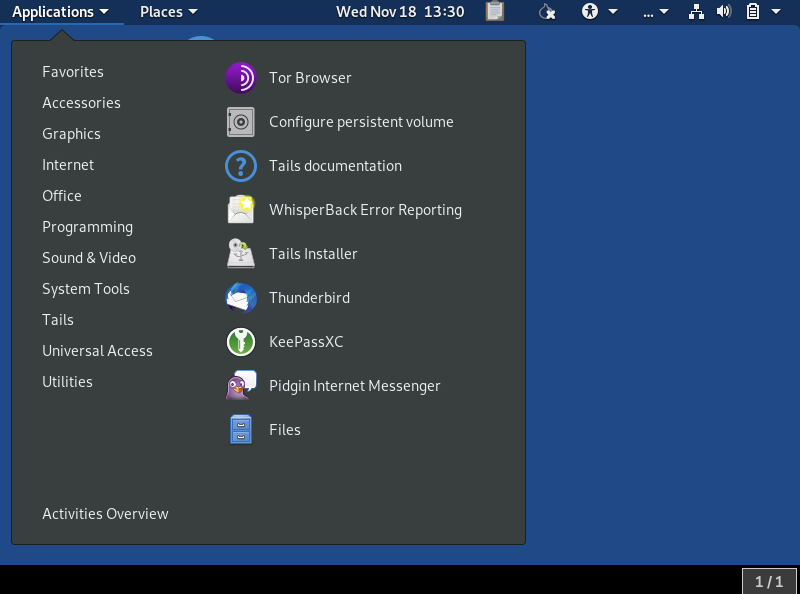The height and width of the screenshot is (594, 800).
Task: Open Thunderbird mail client
Action: (309, 298)
